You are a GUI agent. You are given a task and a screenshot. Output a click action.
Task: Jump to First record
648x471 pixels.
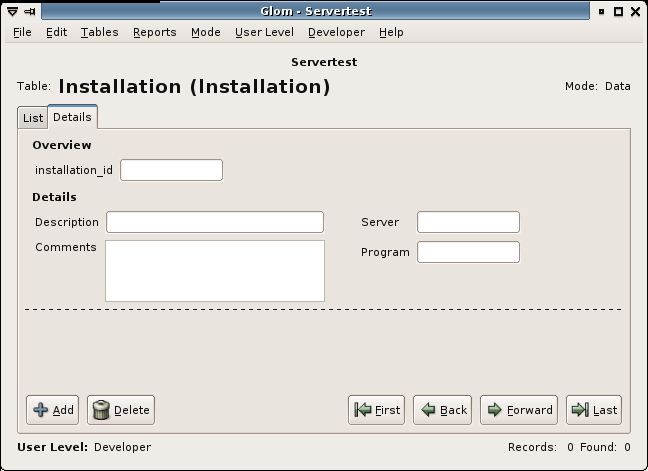pos(376,410)
